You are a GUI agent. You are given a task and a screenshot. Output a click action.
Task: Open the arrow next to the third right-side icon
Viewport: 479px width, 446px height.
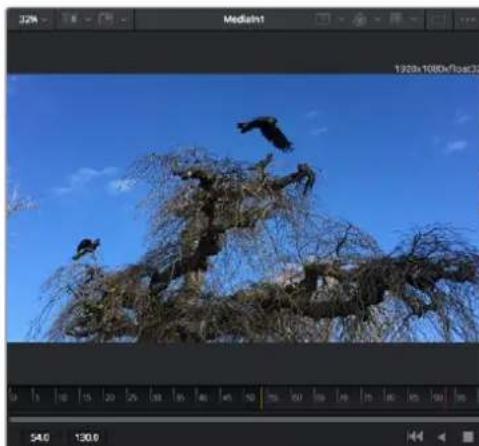click(413, 20)
